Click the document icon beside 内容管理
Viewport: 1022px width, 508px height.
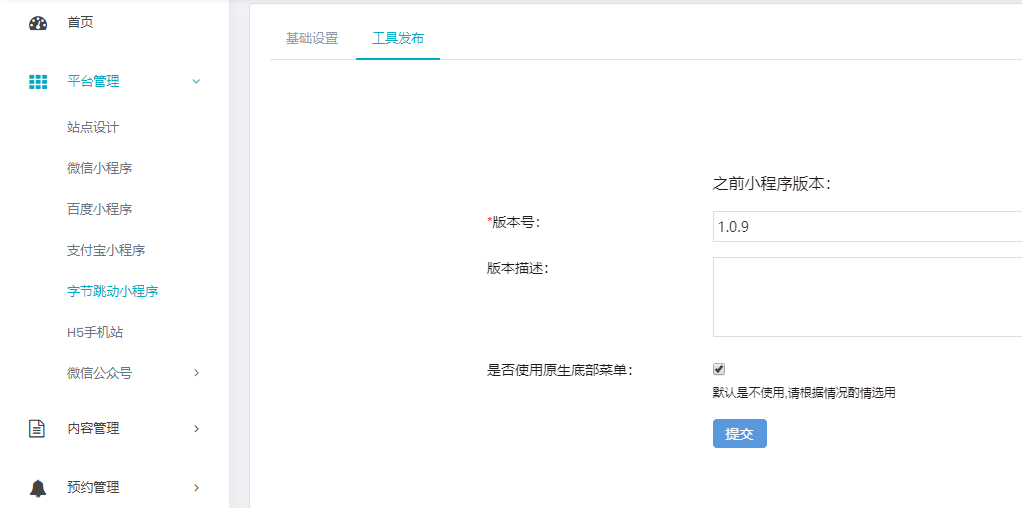click(38, 429)
